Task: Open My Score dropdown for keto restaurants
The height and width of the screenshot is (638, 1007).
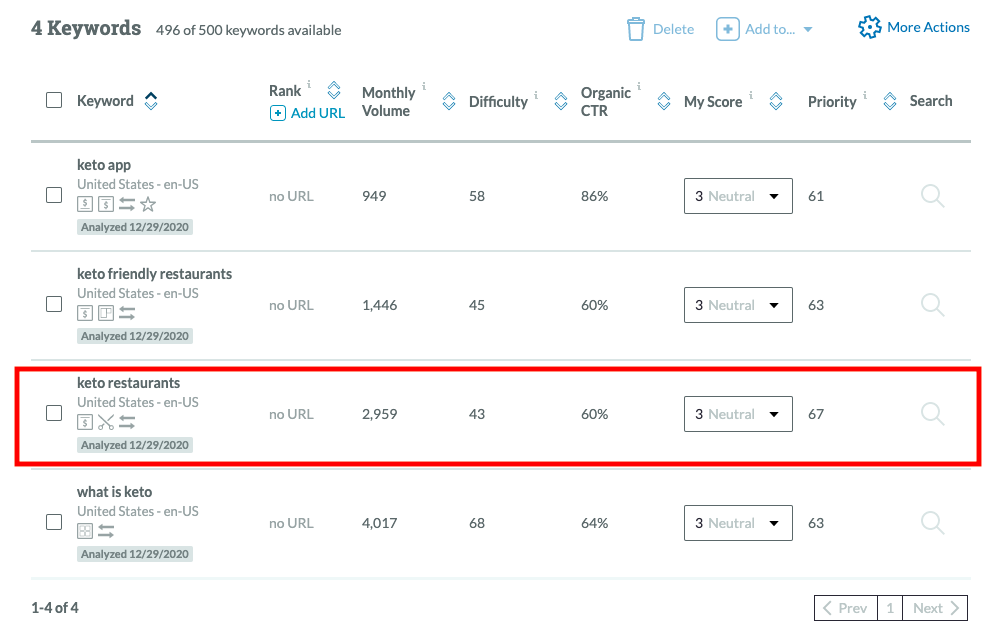Action: coord(738,414)
